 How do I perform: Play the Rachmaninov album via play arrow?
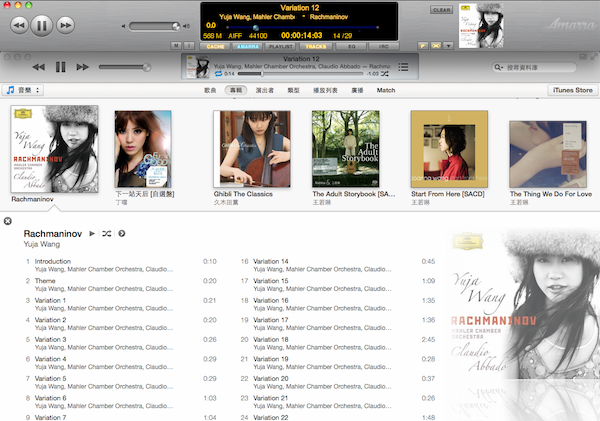92,233
